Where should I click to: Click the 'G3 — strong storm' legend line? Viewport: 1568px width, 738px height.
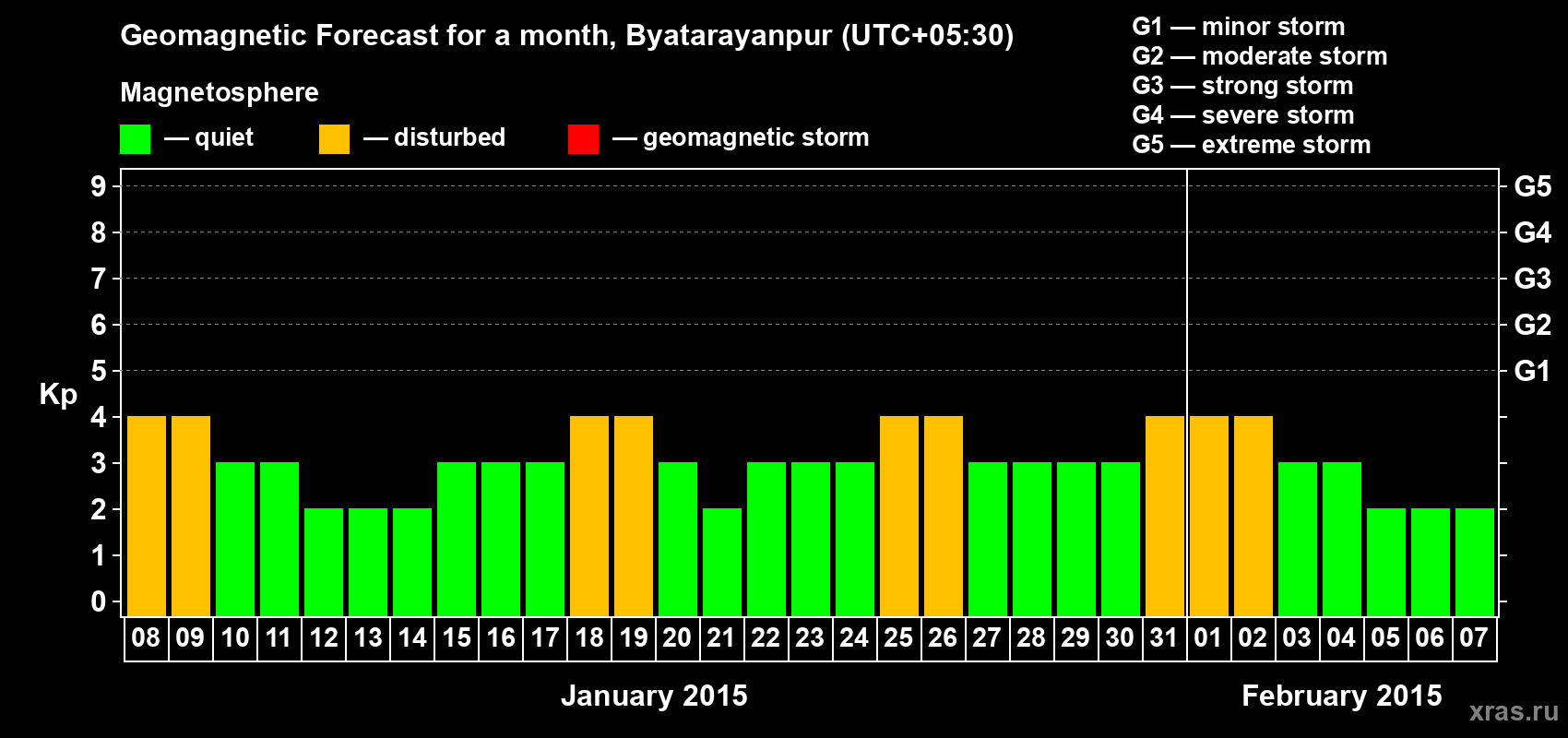(1242, 86)
